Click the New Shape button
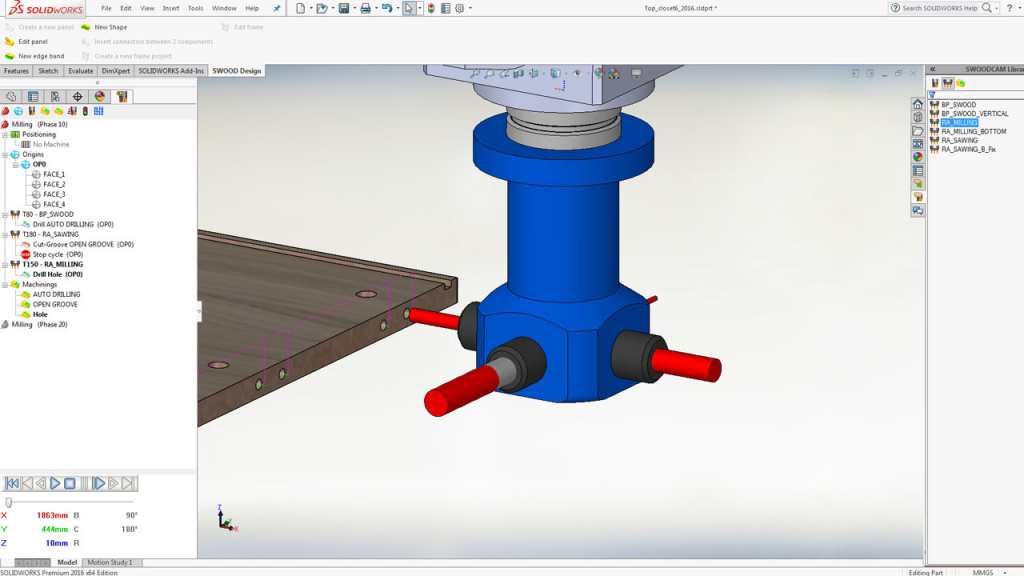Screen dimensions: 1024x576 (x=104, y=27)
